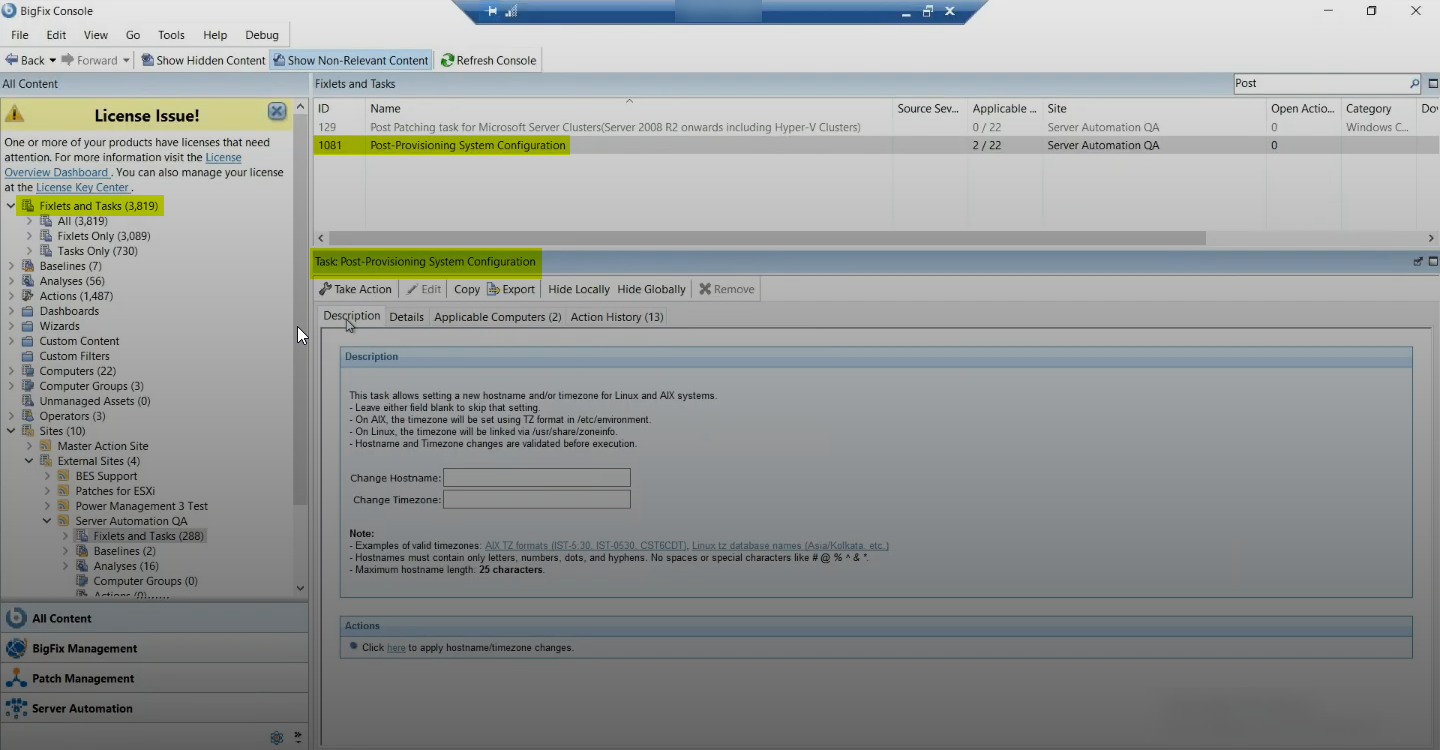Viewport: 1440px width, 750px height.
Task: Click the domain panel overflow chevron icon
Action: [x=297, y=738]
